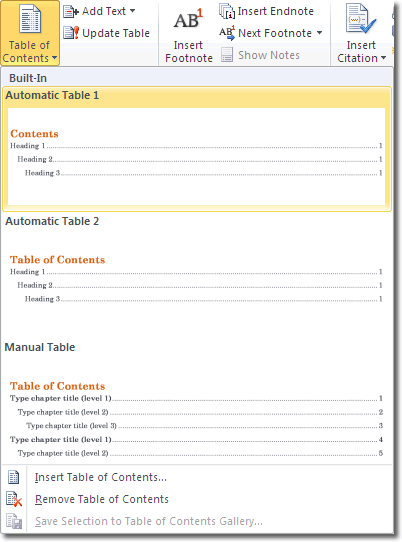Click the Insert Endnote icon
Screen dimensions: 402x542
[227, 11]
